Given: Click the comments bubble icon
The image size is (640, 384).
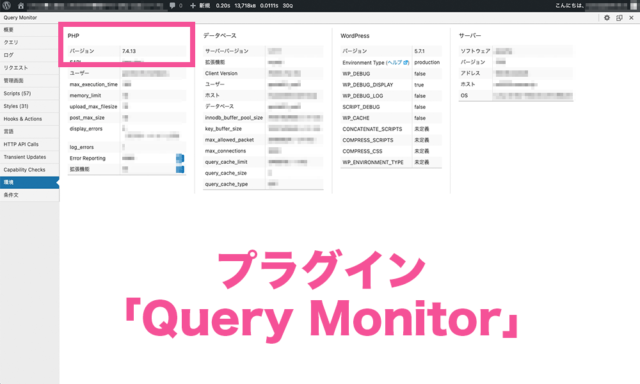Looking at the screenshot, I should 172,6.
